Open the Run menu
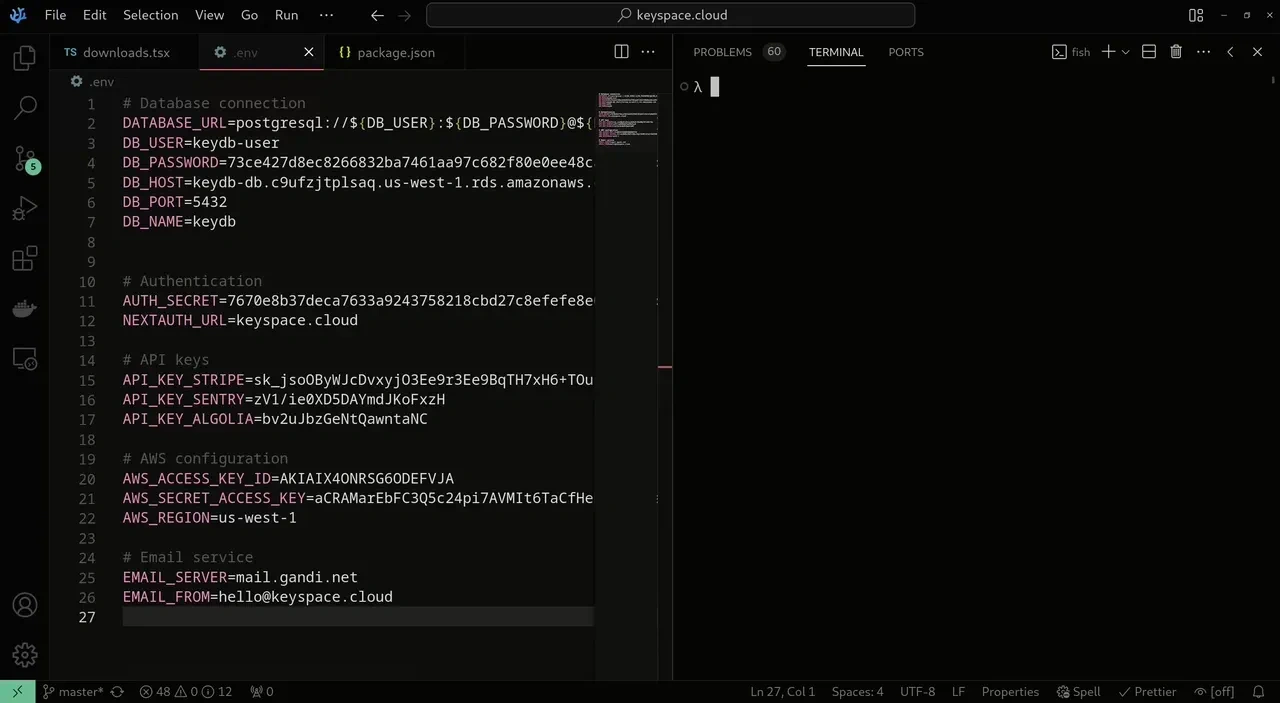The image size is (1280, 703). coord(286,15)
